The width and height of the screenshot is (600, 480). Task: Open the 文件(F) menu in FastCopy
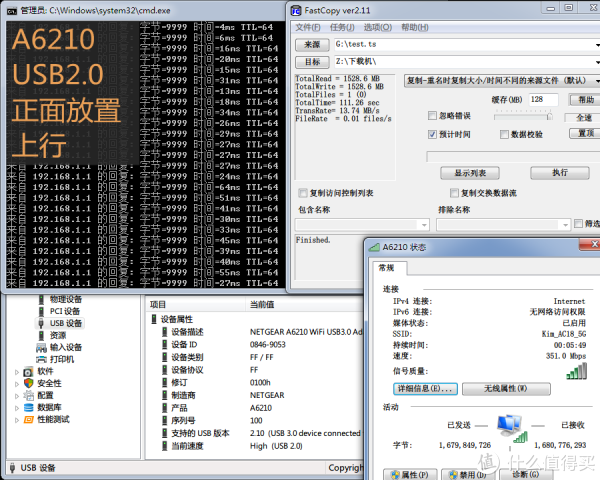[x=308, y=28]
